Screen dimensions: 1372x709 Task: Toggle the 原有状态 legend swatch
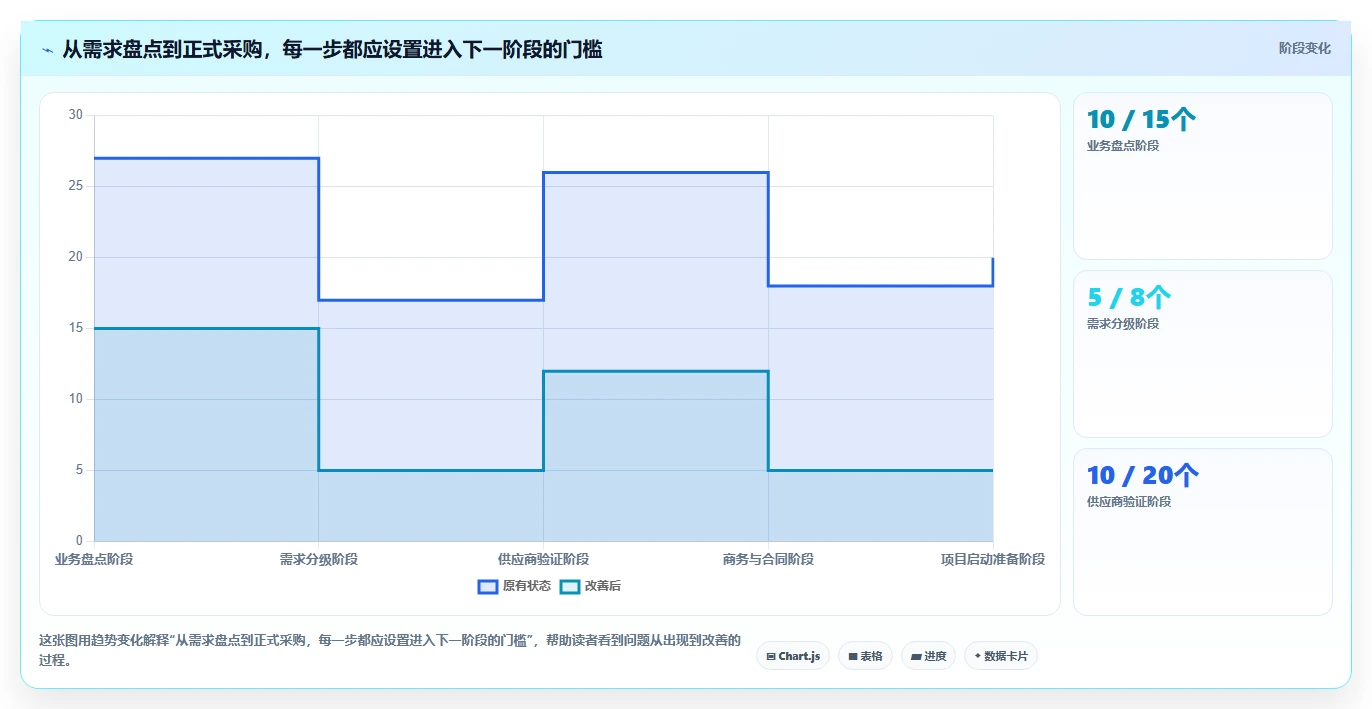(x=488, y=586)
